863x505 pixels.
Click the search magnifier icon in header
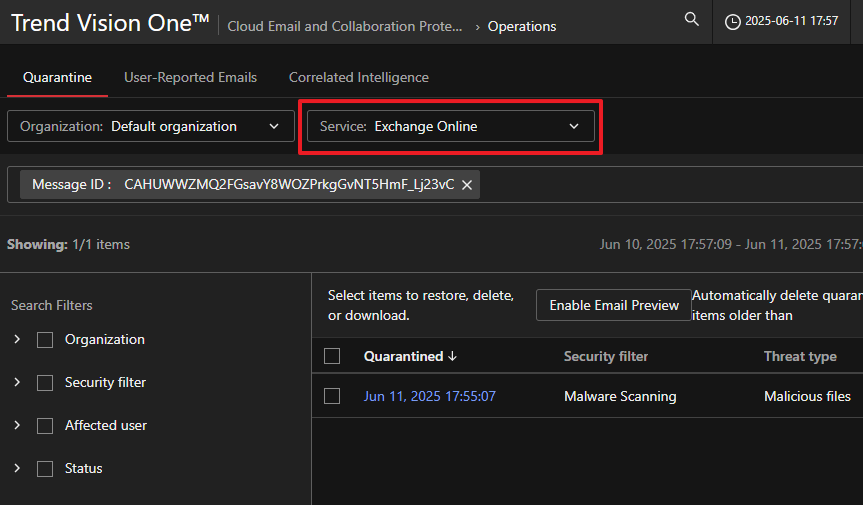tap(691, 19)
